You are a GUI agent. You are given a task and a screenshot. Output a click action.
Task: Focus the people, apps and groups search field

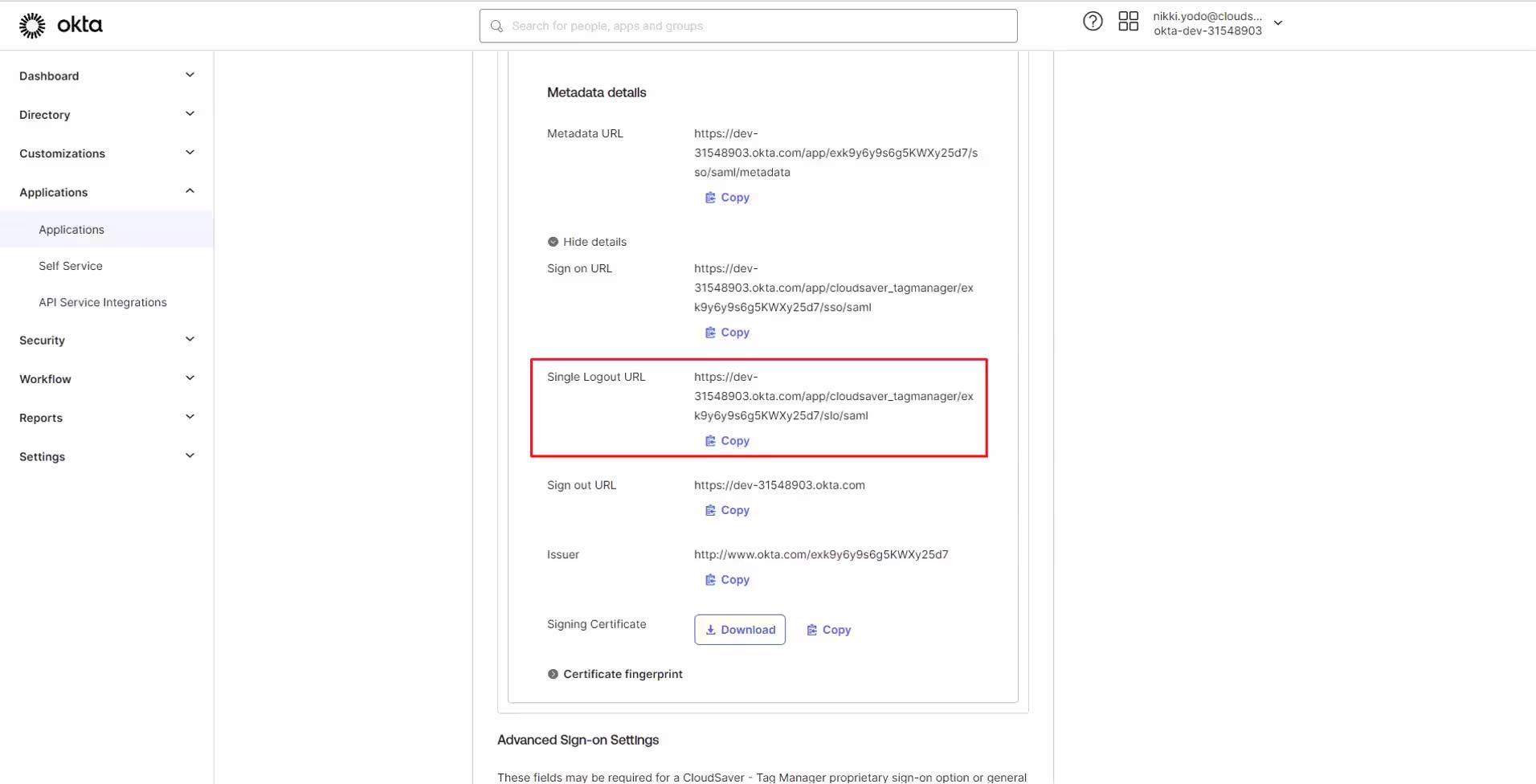pos(748,26)
